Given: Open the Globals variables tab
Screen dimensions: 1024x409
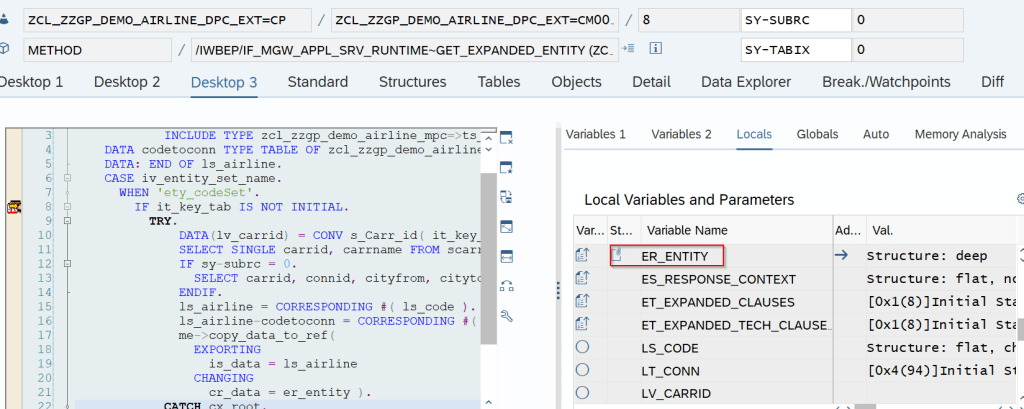Looking at the screenshot, I should coord(817,134).
